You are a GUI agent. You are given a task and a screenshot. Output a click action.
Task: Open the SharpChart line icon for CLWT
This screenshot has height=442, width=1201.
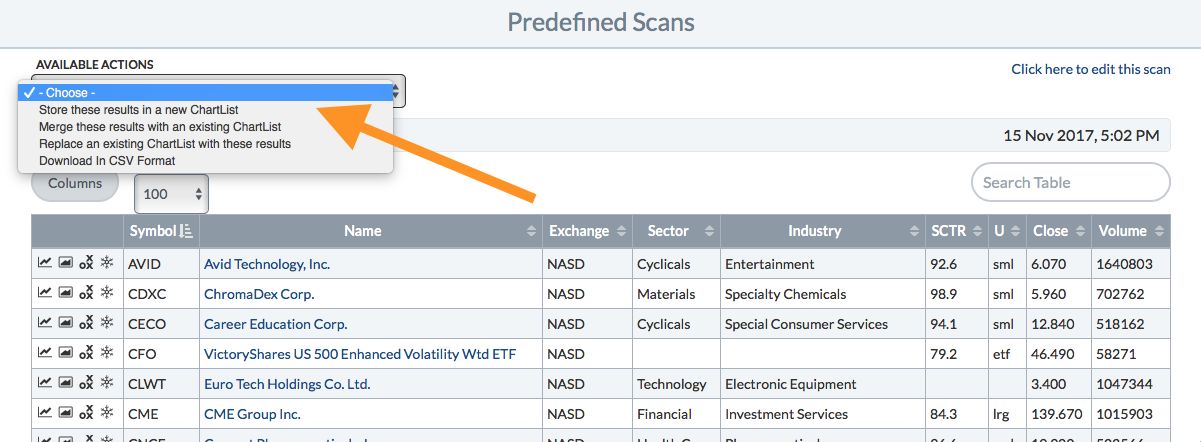45,384
